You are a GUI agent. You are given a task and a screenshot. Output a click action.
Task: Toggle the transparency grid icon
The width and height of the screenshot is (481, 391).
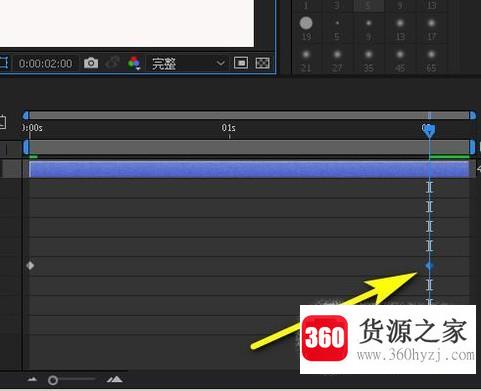tap(262, 63)
